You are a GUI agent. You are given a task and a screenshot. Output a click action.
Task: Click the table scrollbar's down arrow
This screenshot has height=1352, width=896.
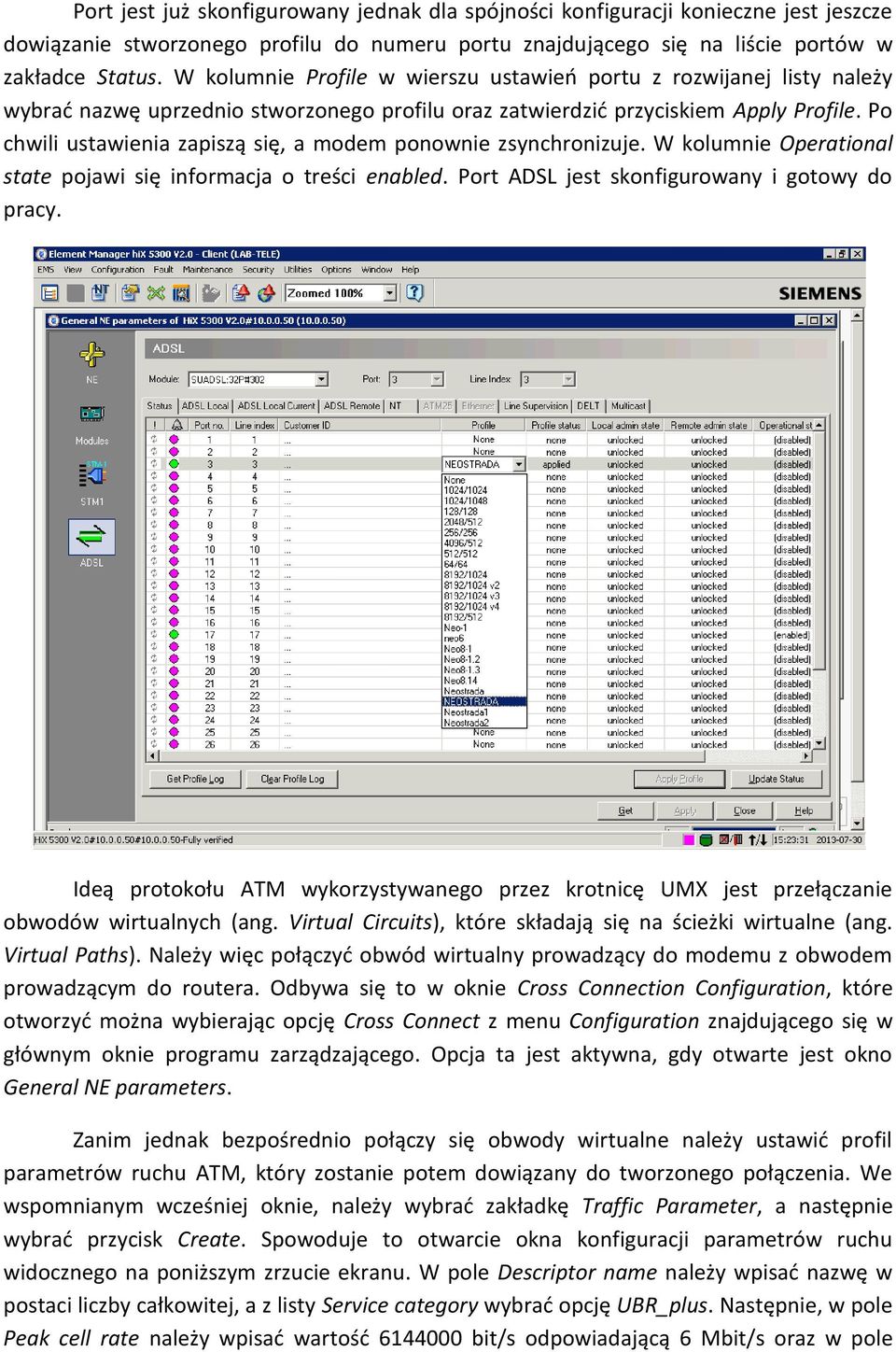[x=819, y=744]
